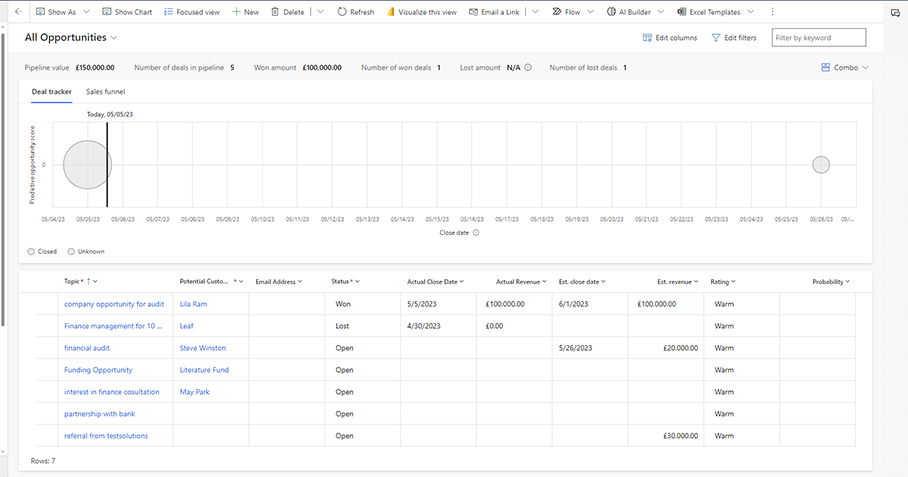The image size is (908, 477).
Task: Click the large bubble on deal tracker chart
Action: (x=87, y=164)
